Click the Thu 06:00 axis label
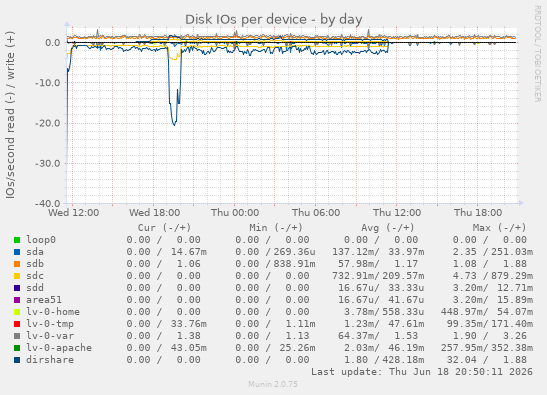Image resolution: width=547 pixels, height=395 pixels. (x=316, y=213)
